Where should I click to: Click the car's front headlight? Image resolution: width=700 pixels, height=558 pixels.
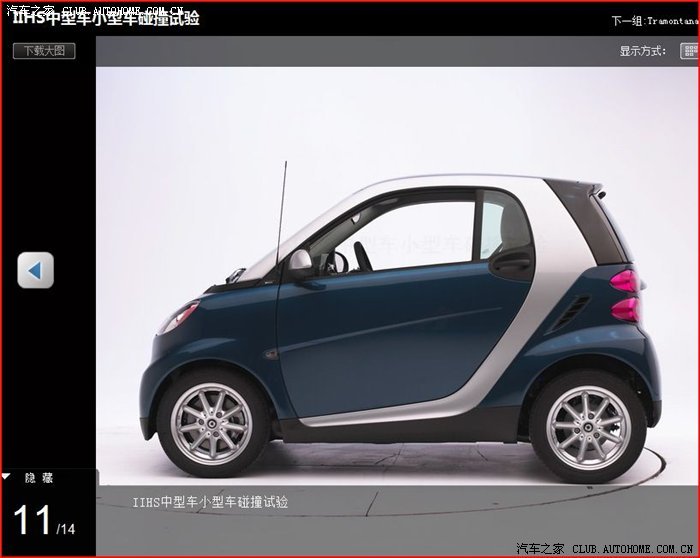[177, 318]
